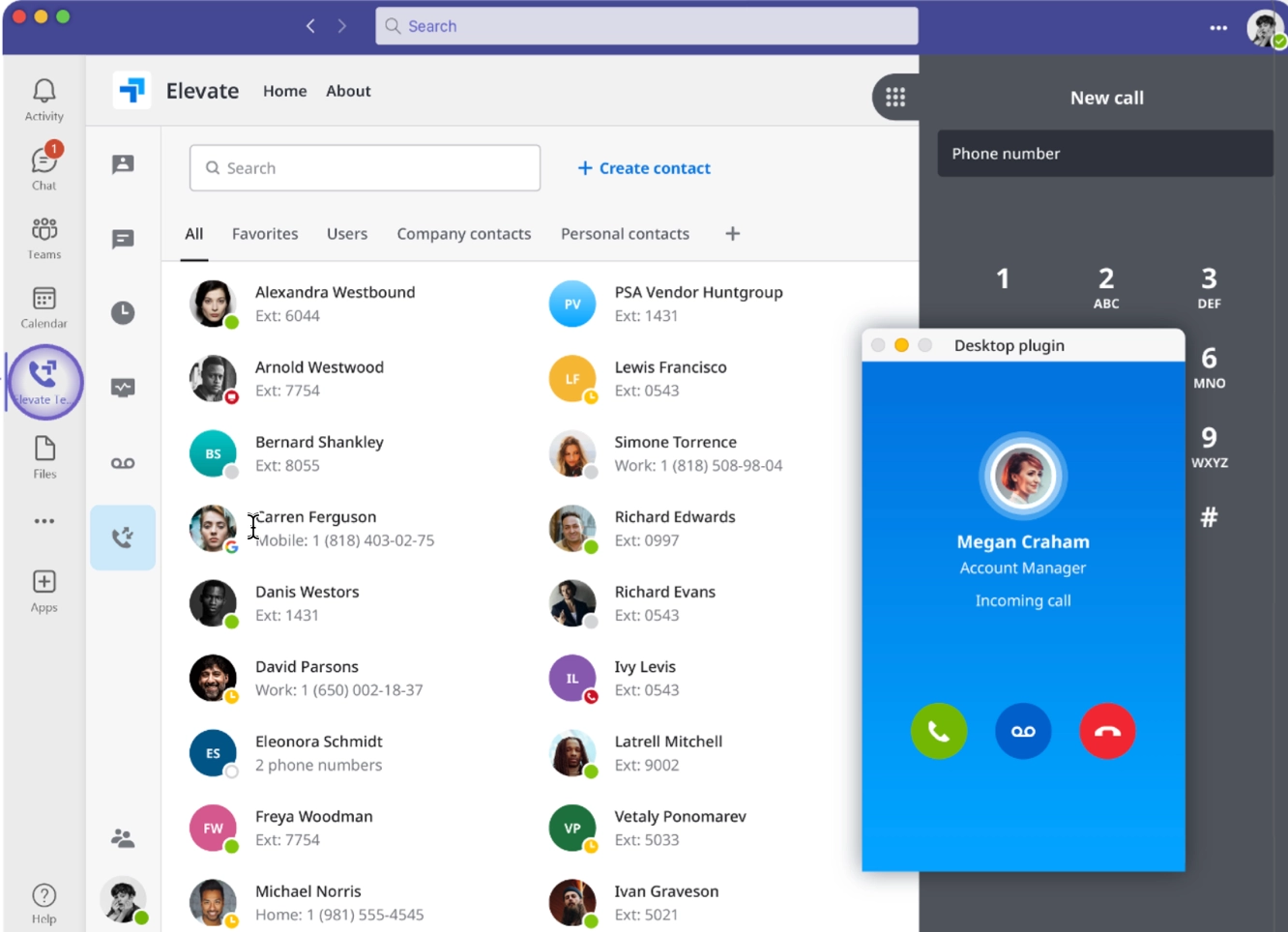
Task: Open the Calendar in Teams sidebar
Action: [44, 306]
